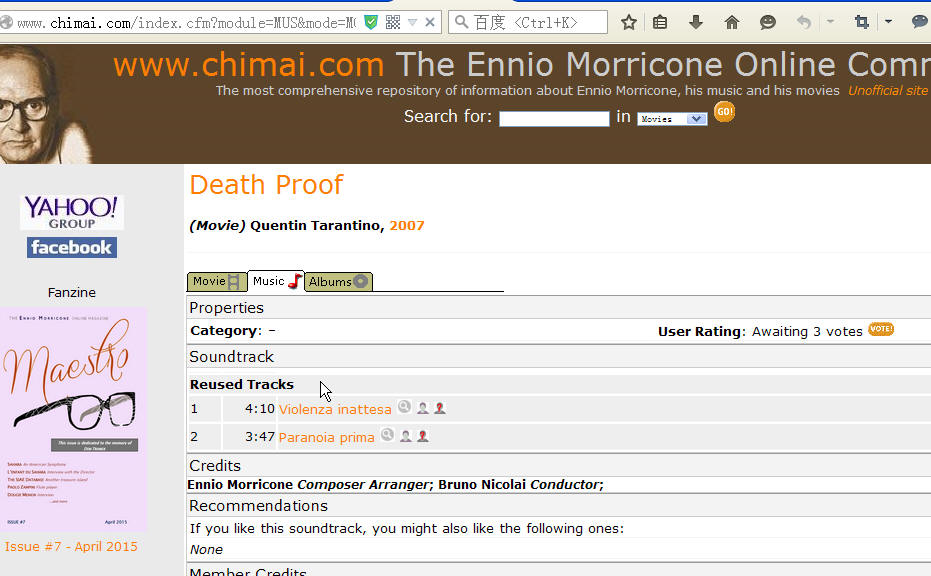Click the 'Awaiting 3 votes' rating text

coord(807,331)
